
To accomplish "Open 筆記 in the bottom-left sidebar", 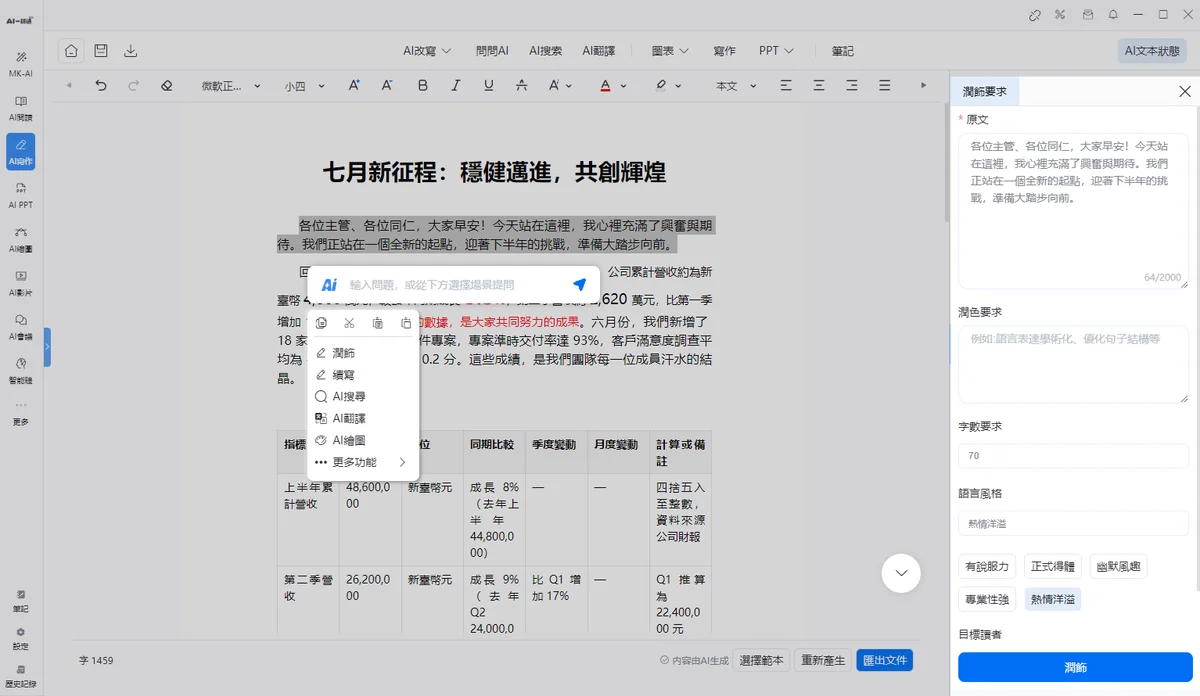I will coord(20,600).
